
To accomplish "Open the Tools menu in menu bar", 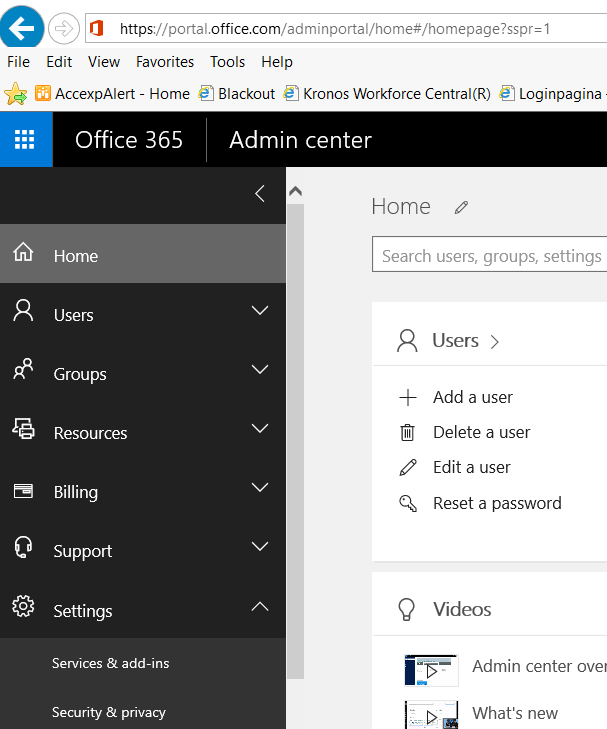I will point(227,62).
